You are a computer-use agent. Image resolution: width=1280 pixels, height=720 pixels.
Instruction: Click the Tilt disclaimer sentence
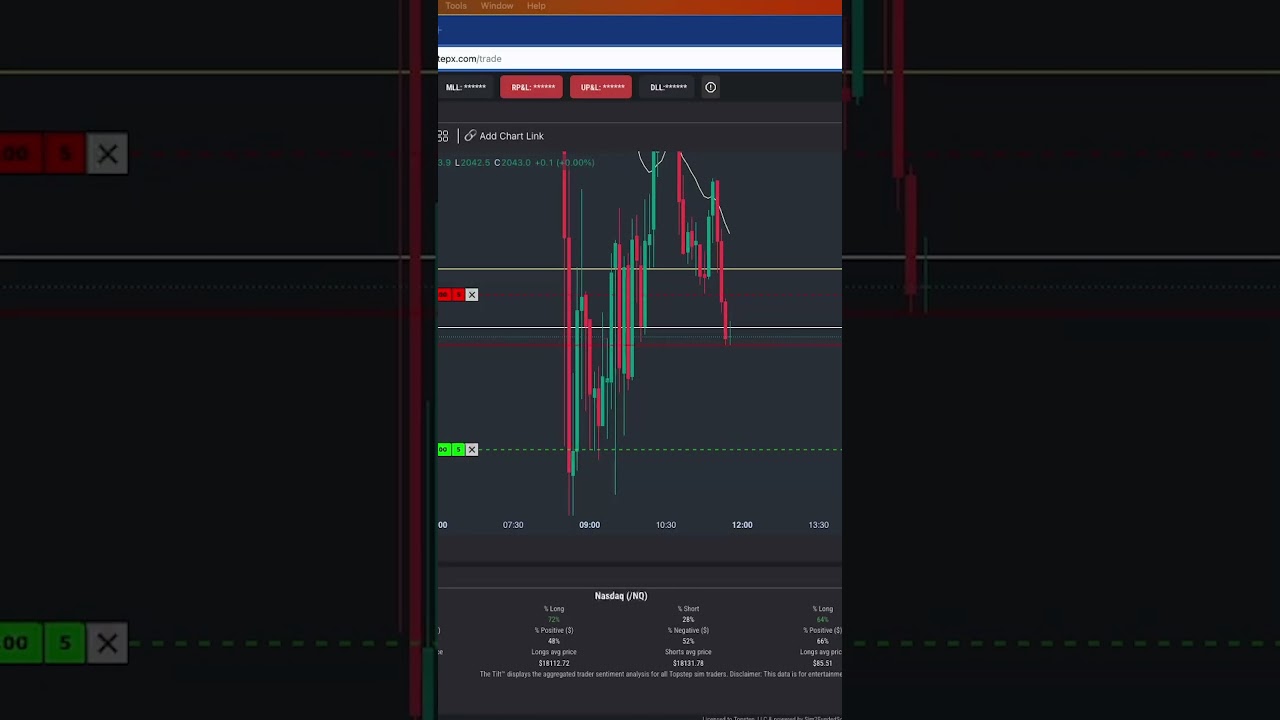[661, 675]
